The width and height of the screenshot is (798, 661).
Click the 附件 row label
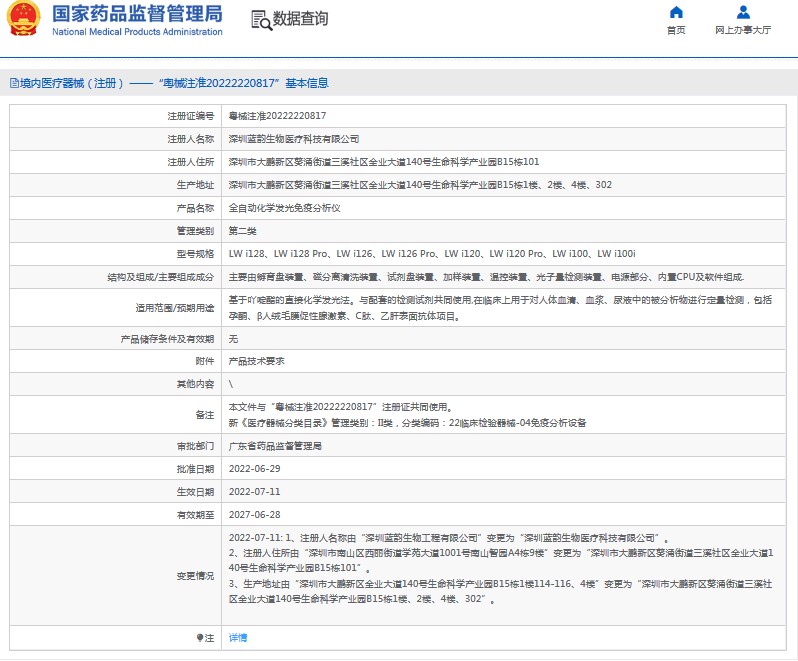(x=205, y=361)
